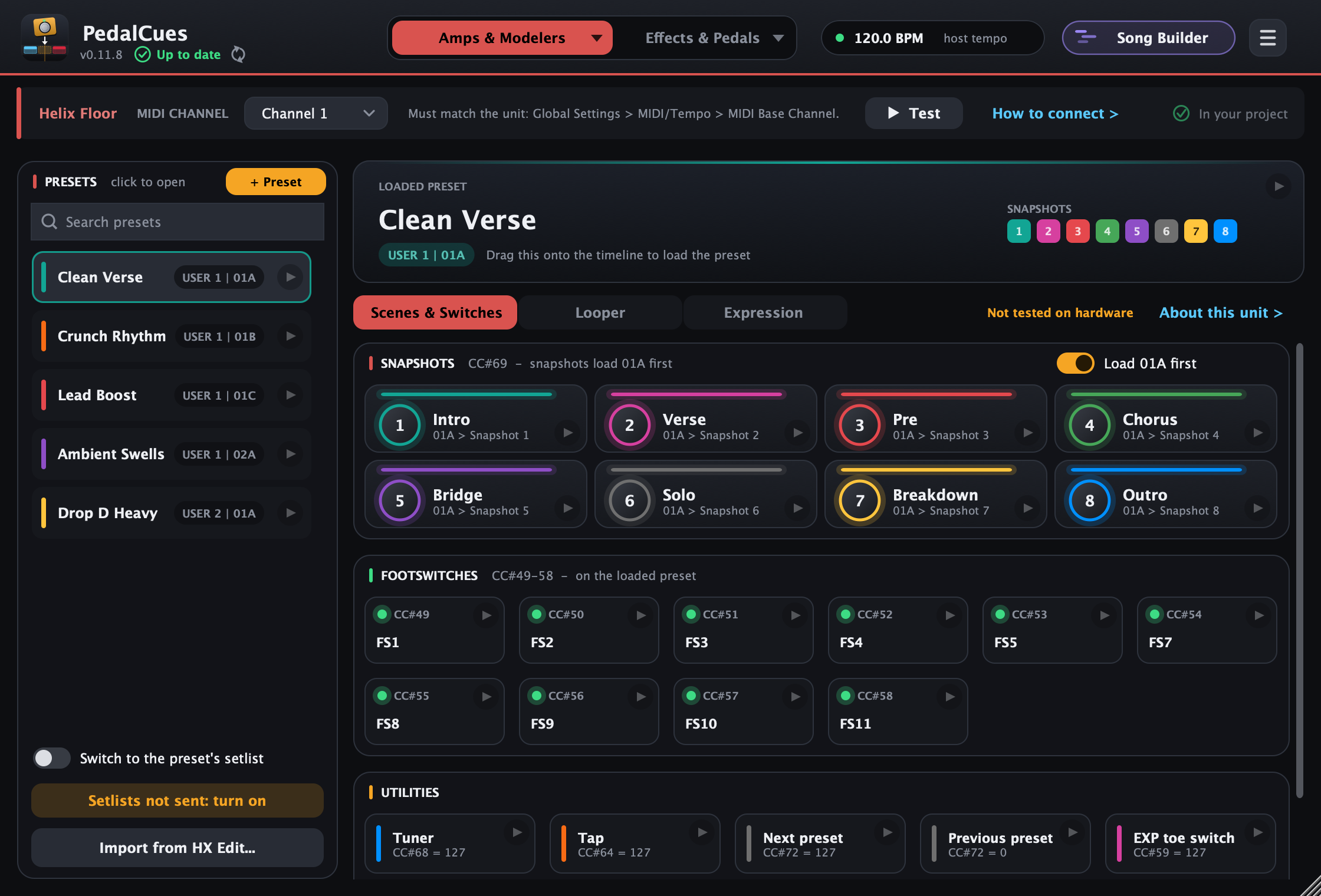
Task: Play the Drop D Heavy preset
Action: [290, 513]
